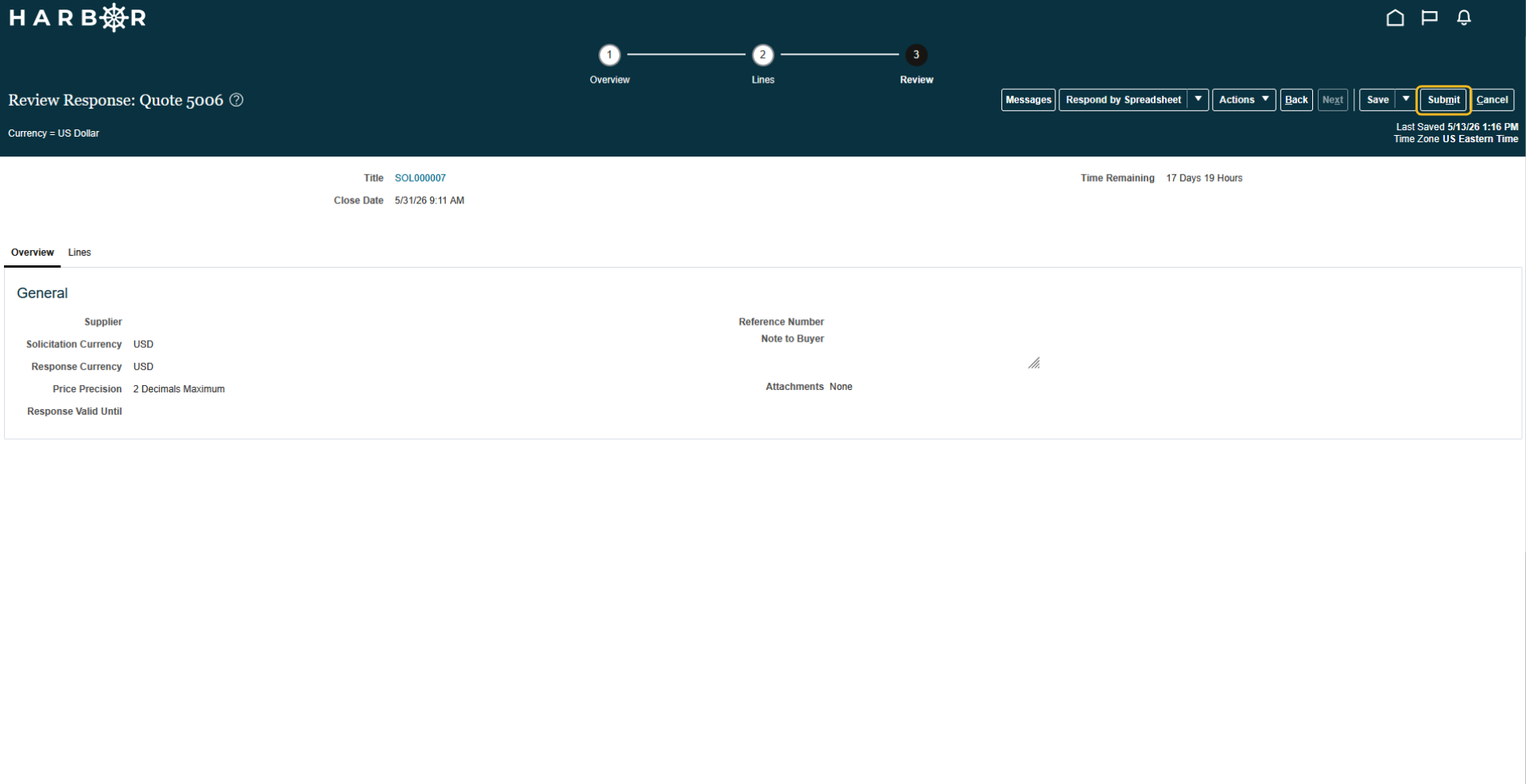Open the Home icon in header

point(1395,17)
